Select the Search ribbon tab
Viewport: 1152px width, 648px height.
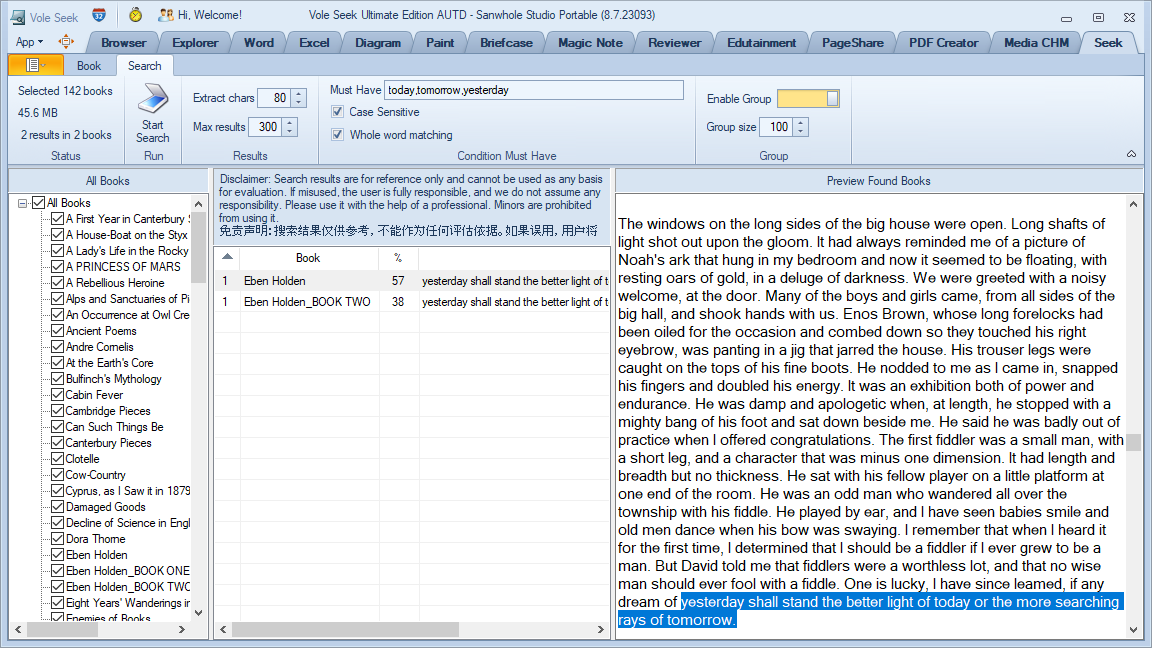click(x=145, y=65)
